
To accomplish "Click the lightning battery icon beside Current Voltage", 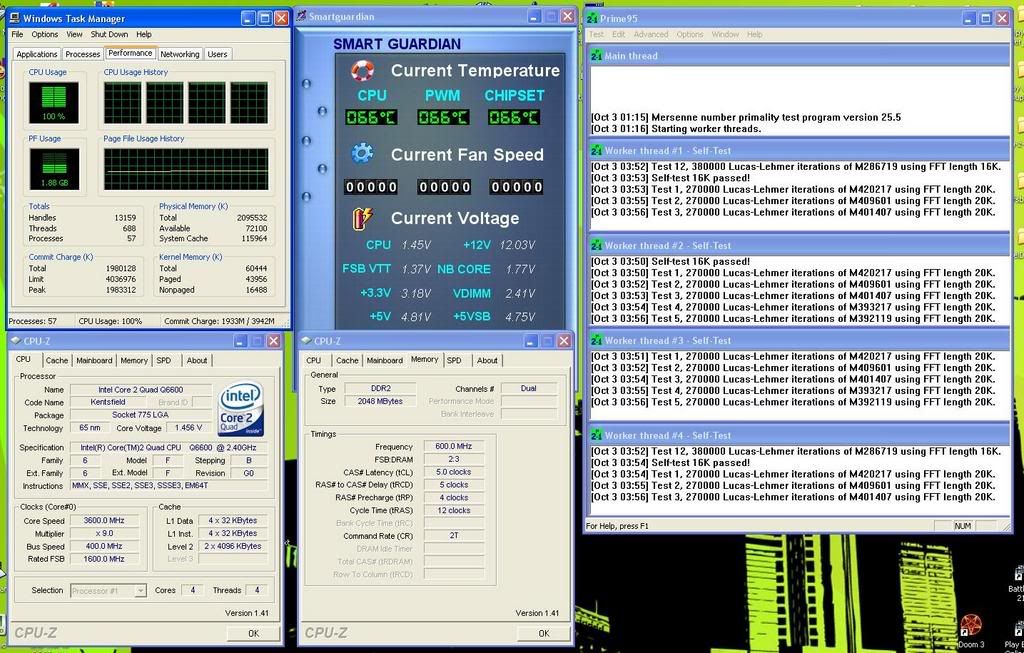I will (362, 218).
